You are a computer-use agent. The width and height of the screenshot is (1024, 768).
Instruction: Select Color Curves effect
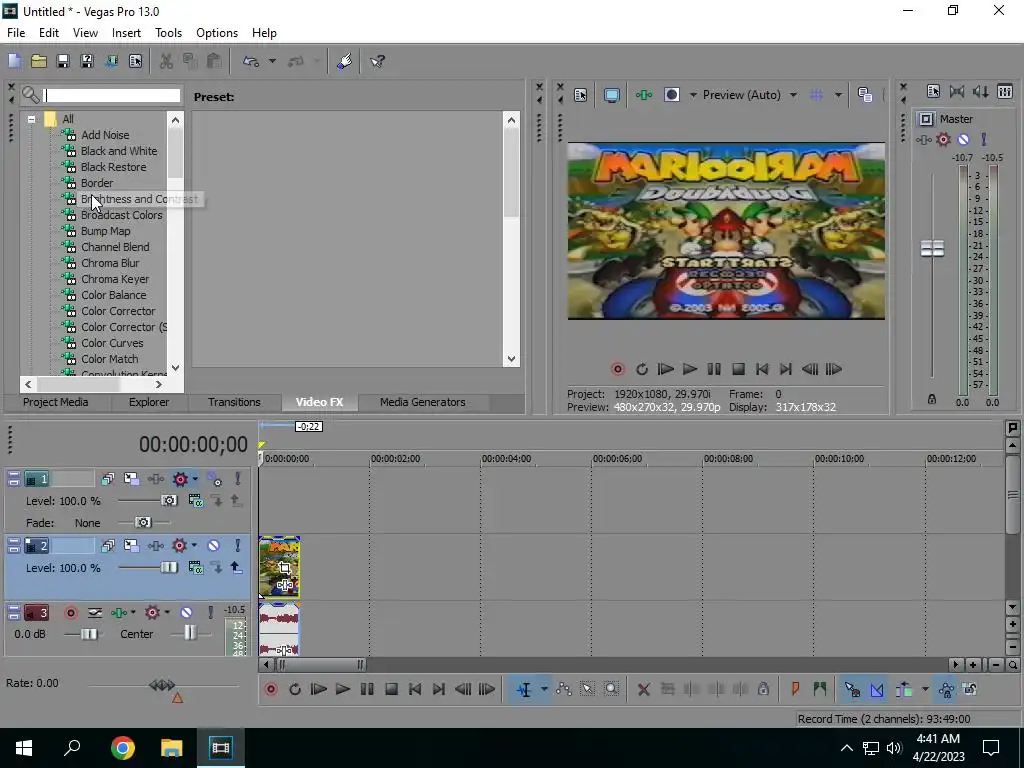112,343
